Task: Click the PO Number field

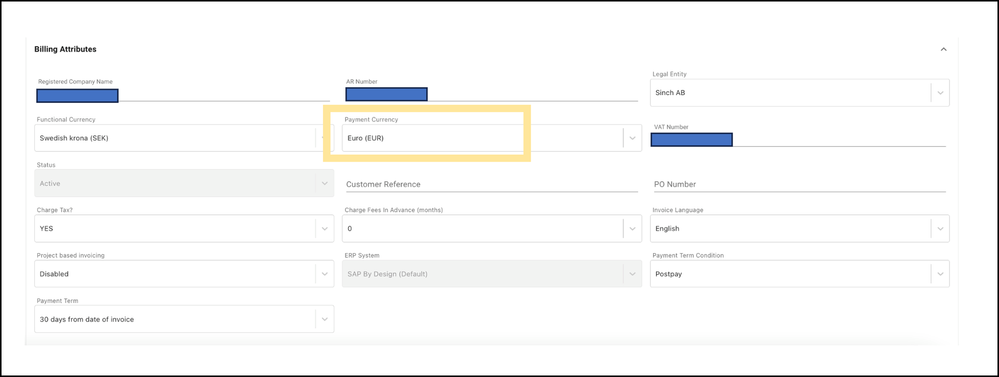Action: (x=800, y=184)
